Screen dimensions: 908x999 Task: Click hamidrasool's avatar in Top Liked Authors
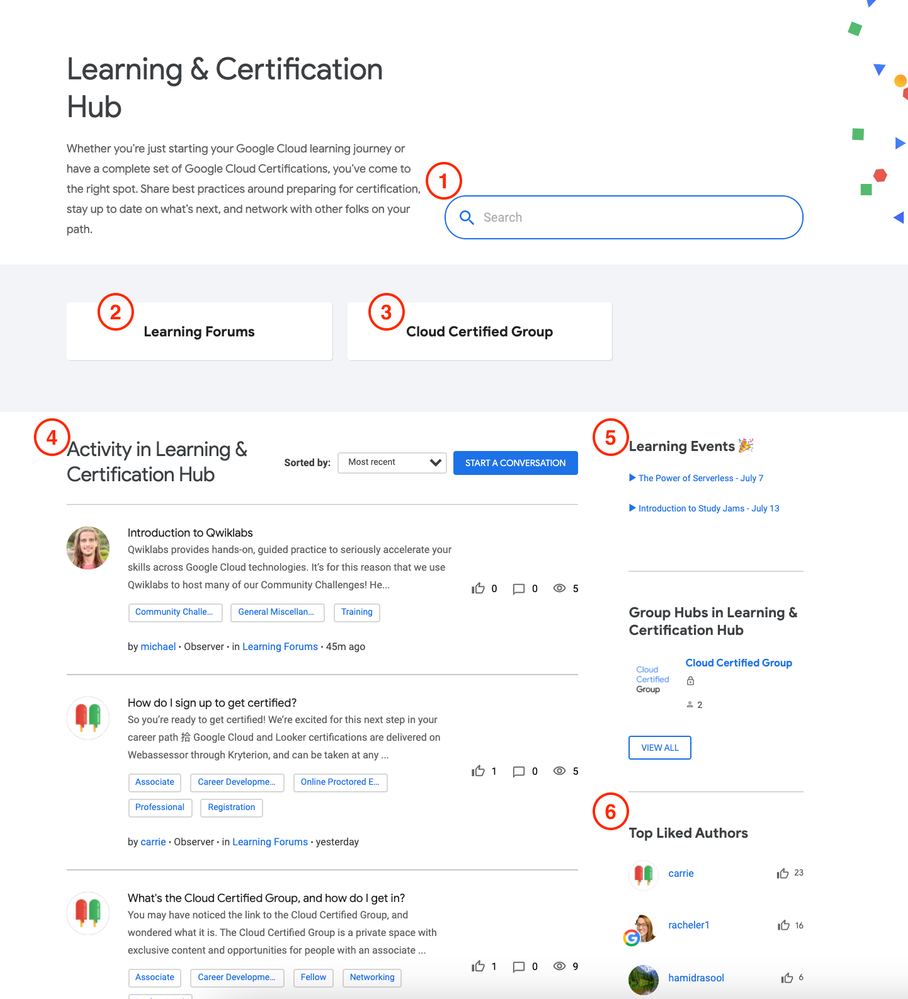[644, 979]
